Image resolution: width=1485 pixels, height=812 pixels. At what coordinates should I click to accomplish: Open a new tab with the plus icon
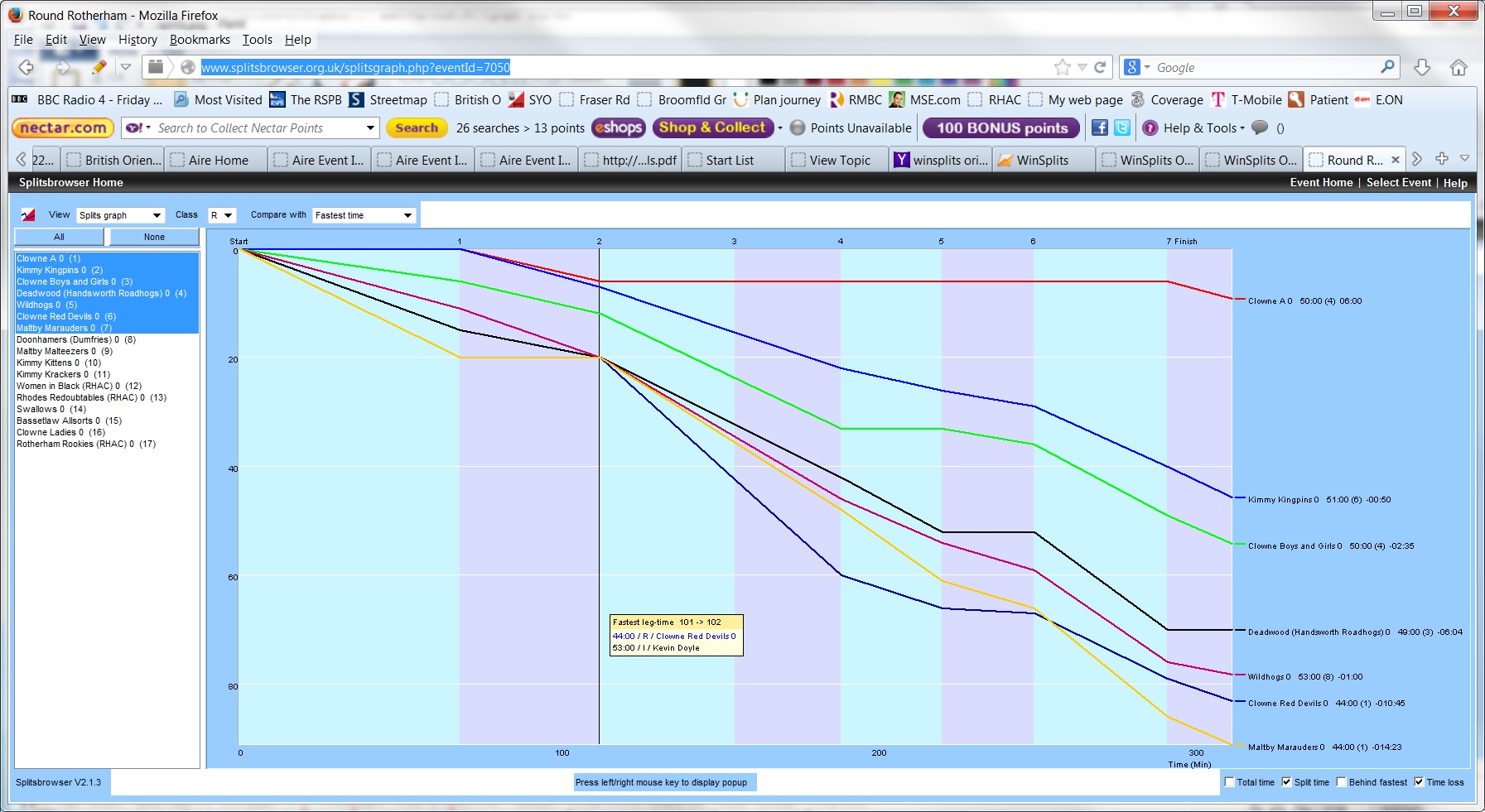(1442, 159)
